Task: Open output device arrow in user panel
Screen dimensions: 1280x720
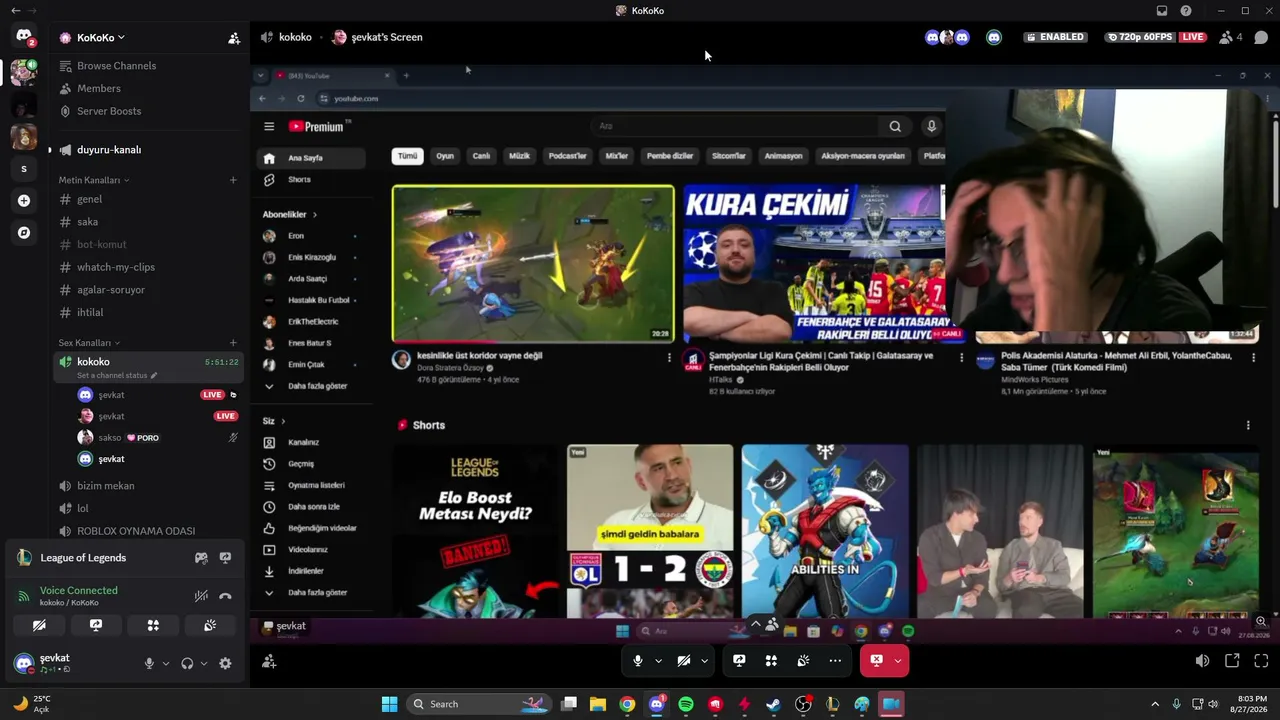Action: click(204, 663)
